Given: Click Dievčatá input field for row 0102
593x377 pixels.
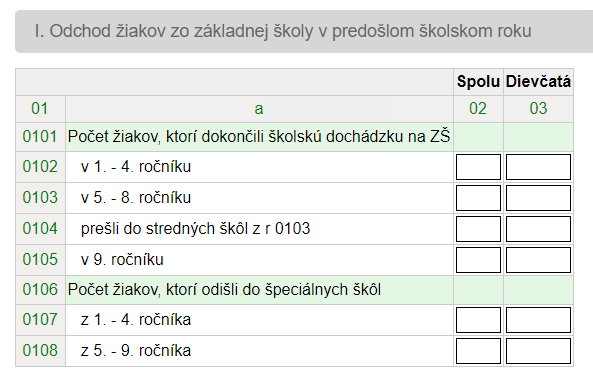Looking at the screenshot, I should (538, 167).
